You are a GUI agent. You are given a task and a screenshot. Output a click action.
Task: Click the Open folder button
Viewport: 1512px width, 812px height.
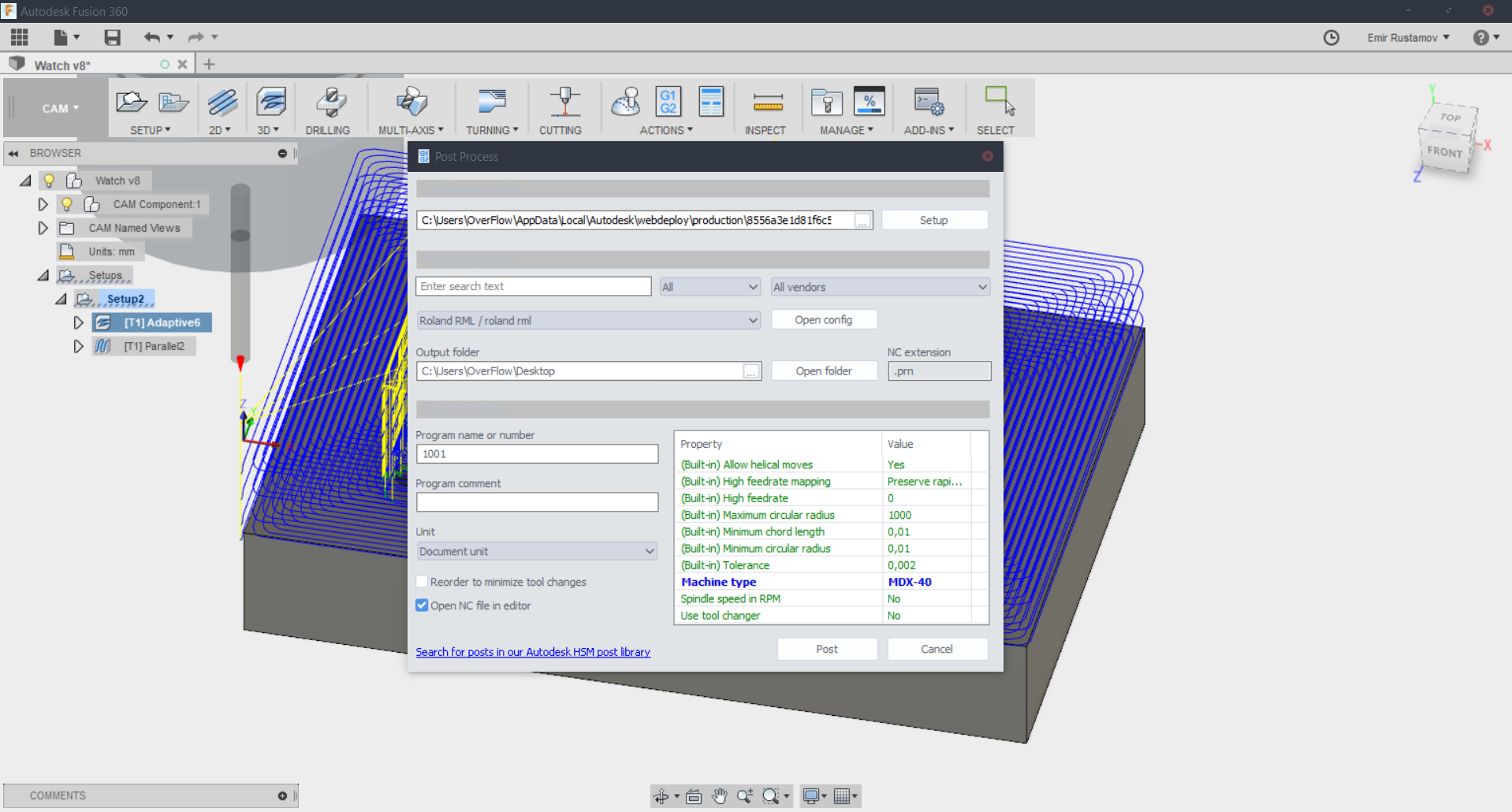[x=824, y=371]
